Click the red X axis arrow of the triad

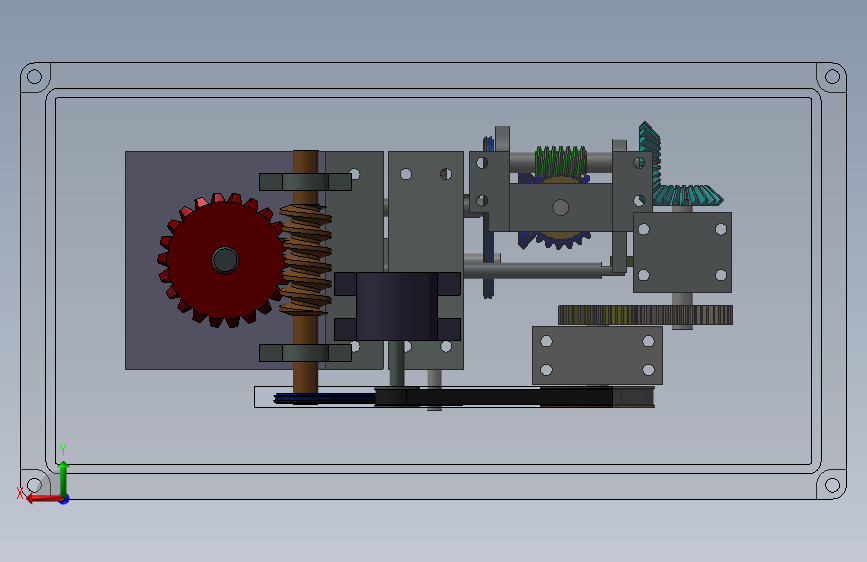point(43,499)
